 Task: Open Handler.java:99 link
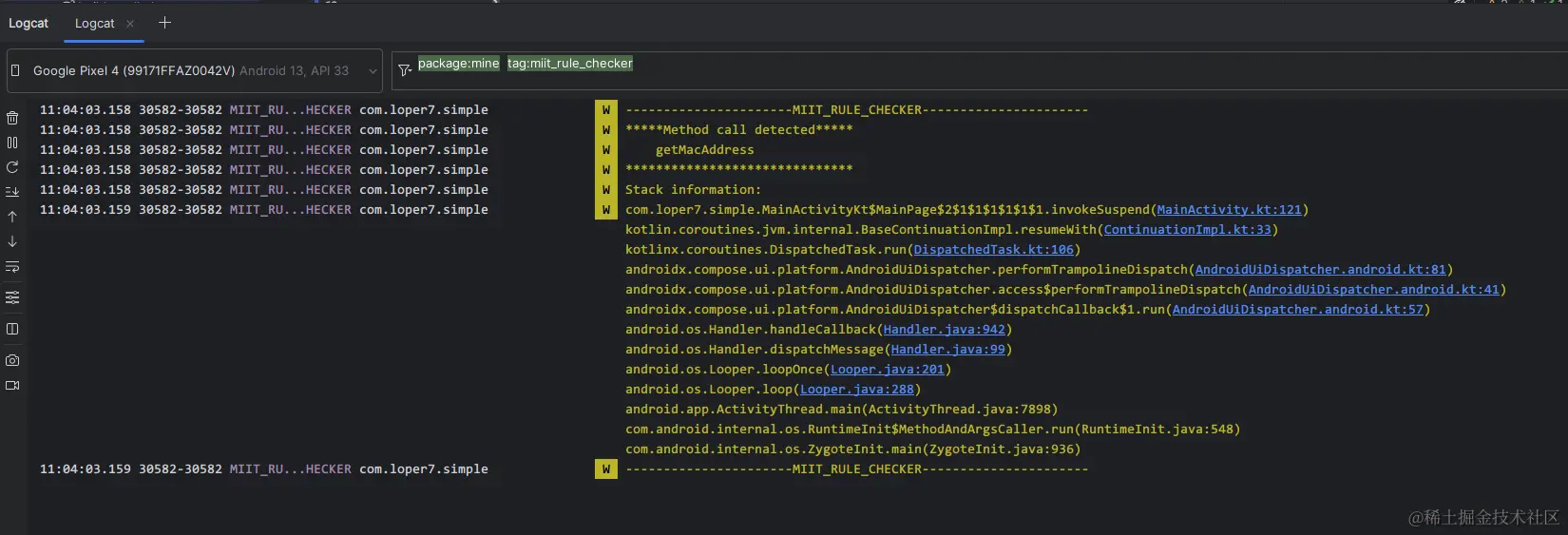coord(947,349)
